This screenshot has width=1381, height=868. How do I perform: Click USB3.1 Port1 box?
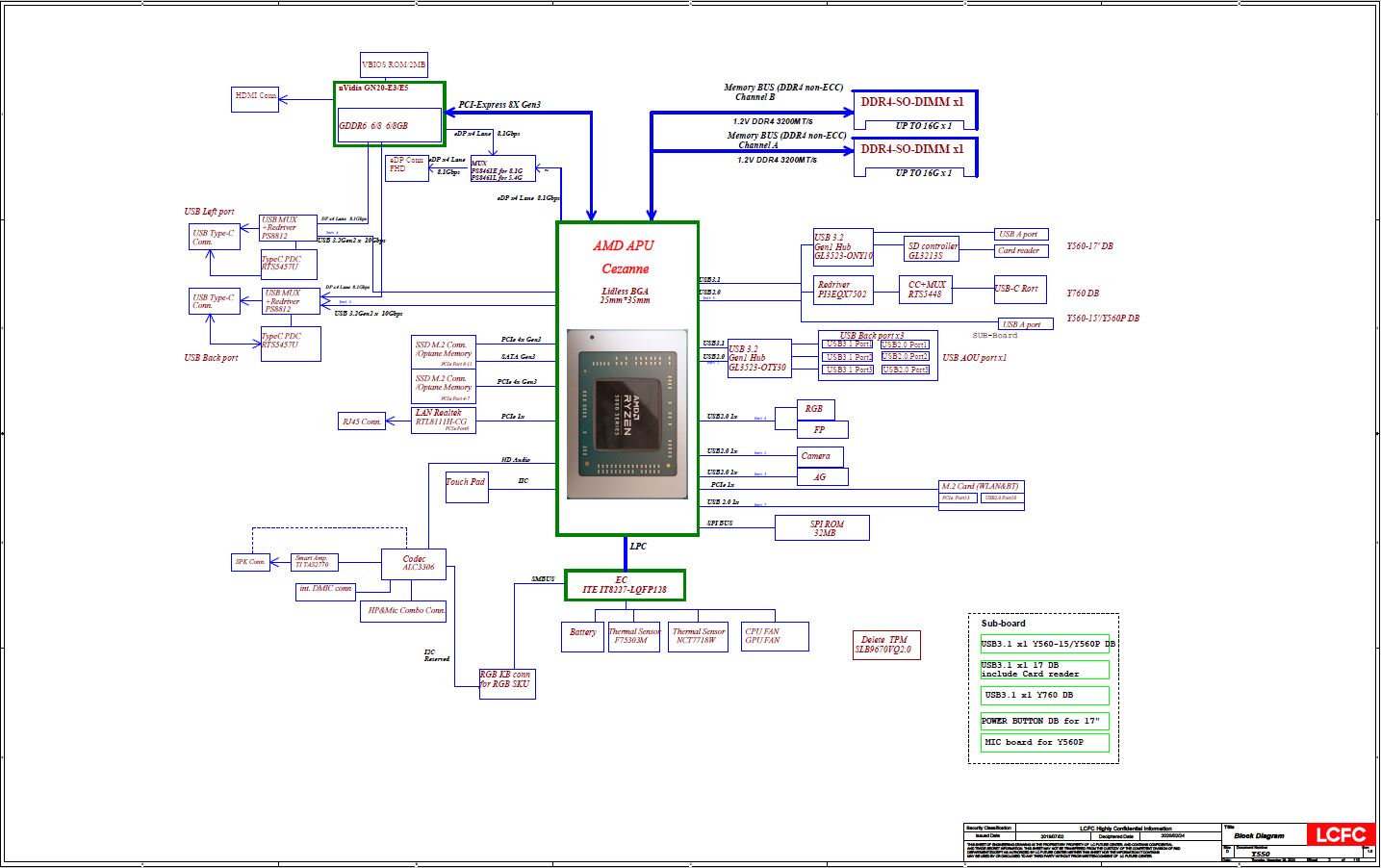click(x=848, y=345)
